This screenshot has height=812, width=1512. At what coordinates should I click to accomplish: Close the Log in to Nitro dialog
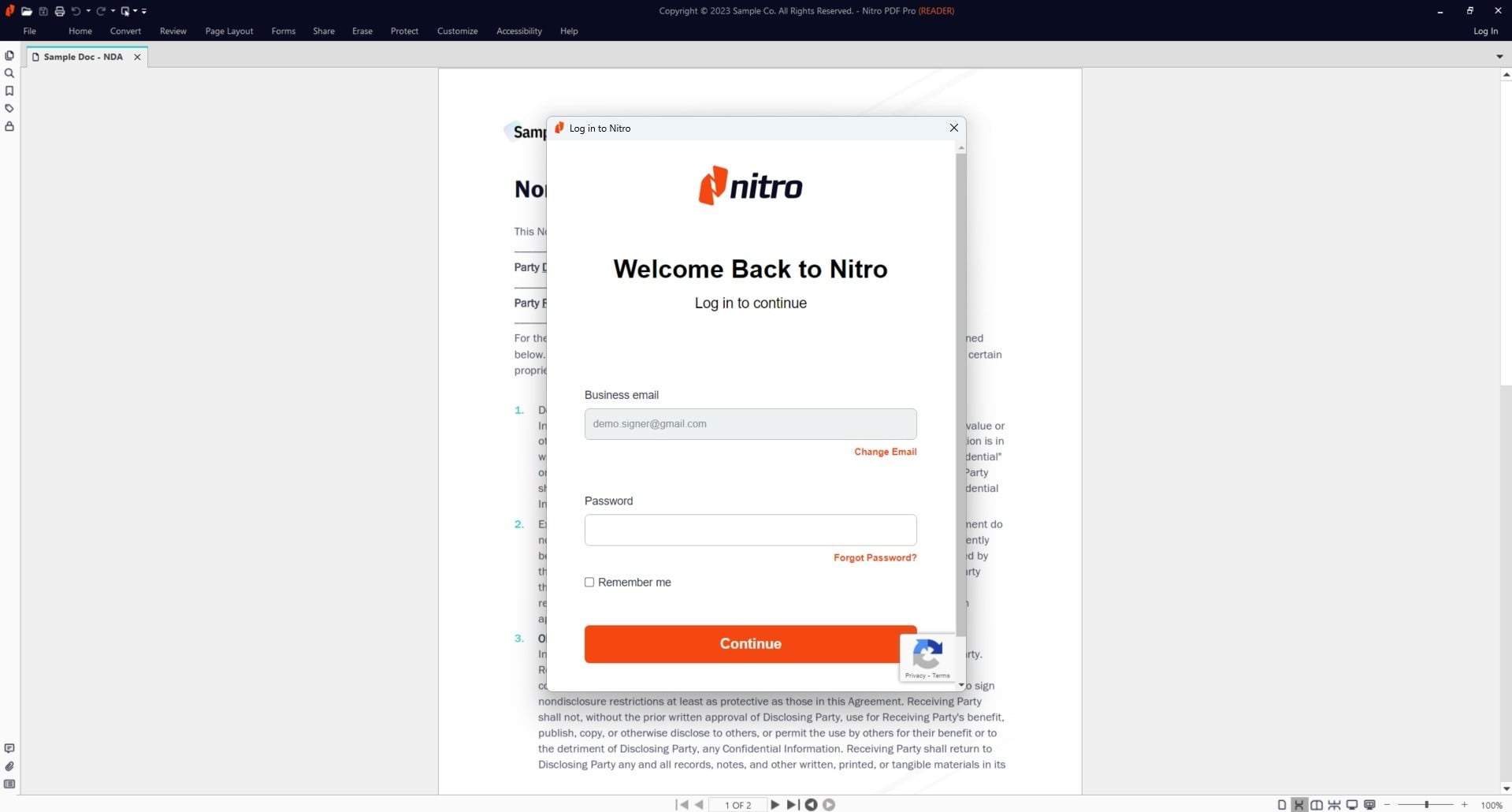[954, 128]
